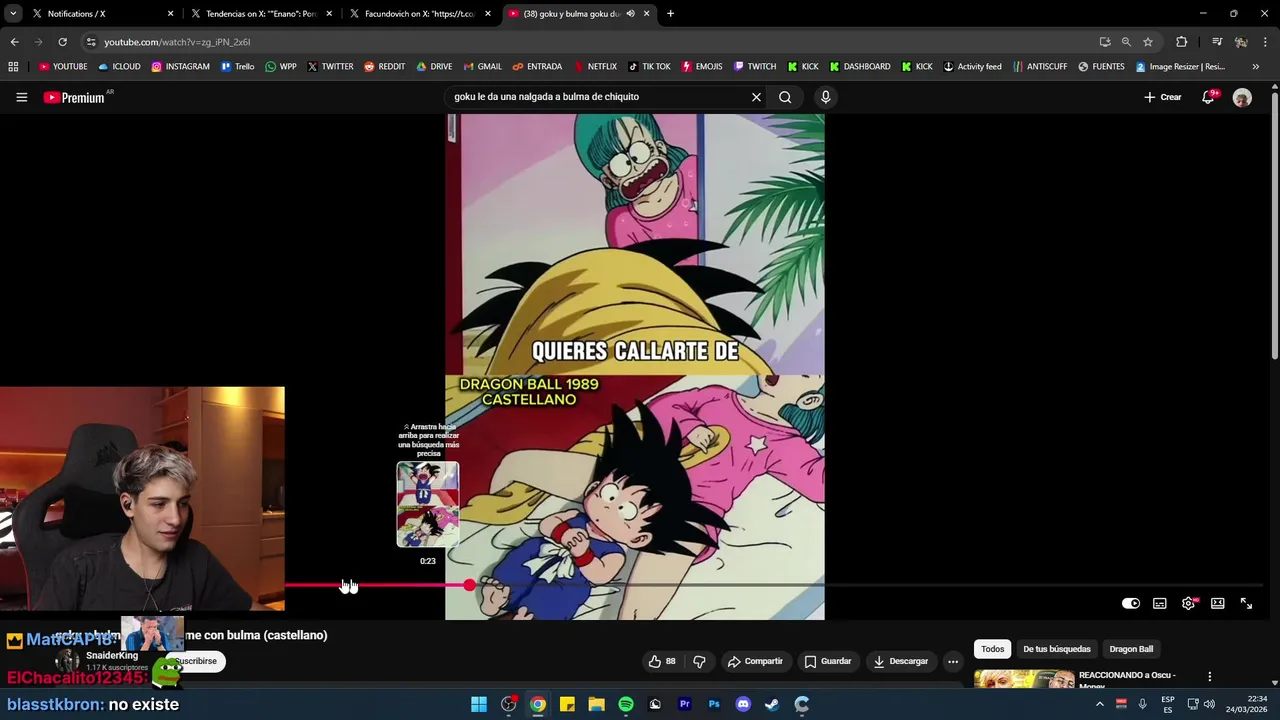Open the INSTAGRAM bookmark
Screen dimensions: 1280x720
click(180, 67)
